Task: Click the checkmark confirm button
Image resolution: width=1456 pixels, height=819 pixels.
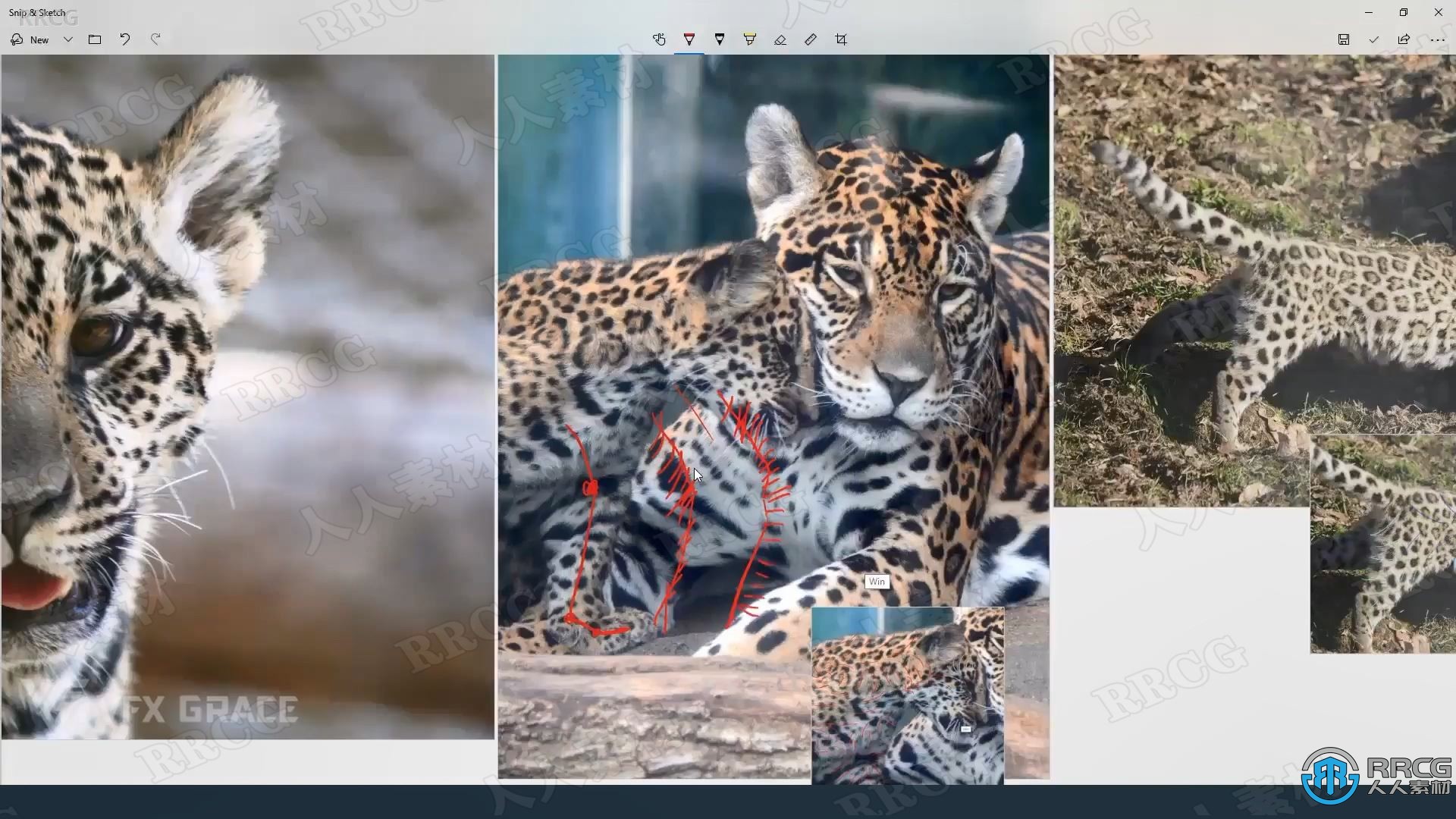Action: tap(1374, 39)
